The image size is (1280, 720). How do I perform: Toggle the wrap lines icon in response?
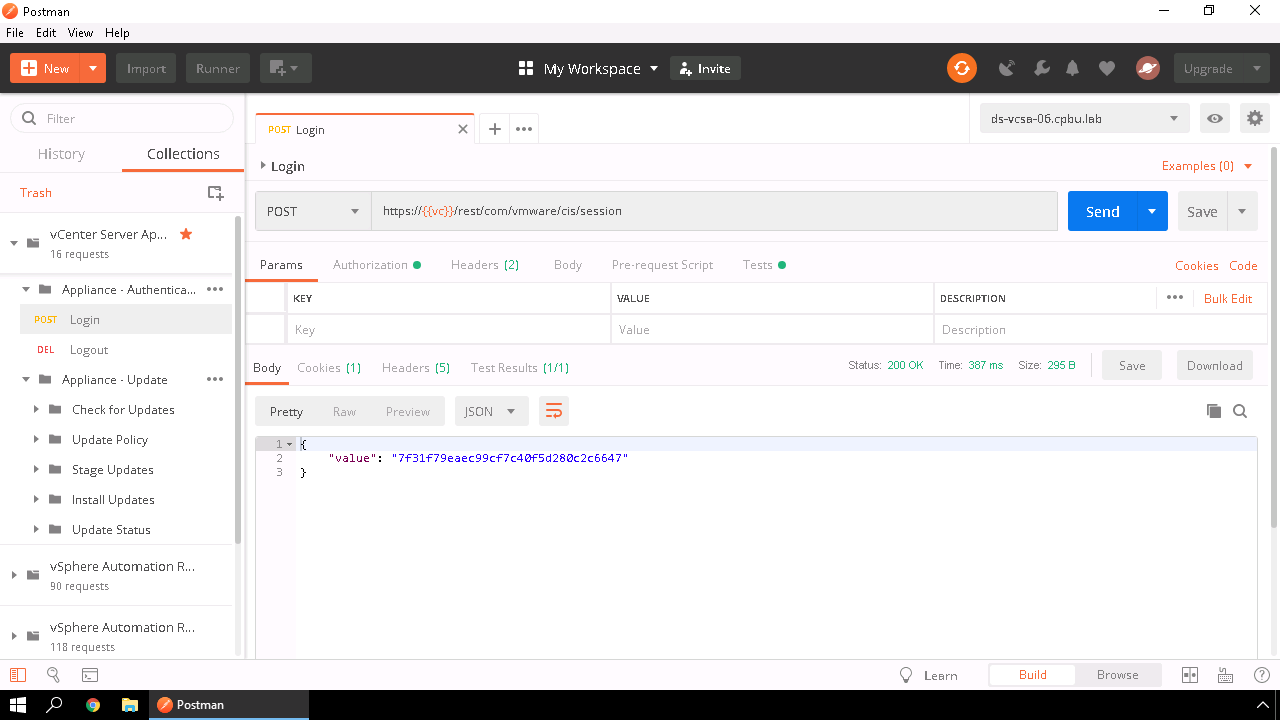click(553, 411)
